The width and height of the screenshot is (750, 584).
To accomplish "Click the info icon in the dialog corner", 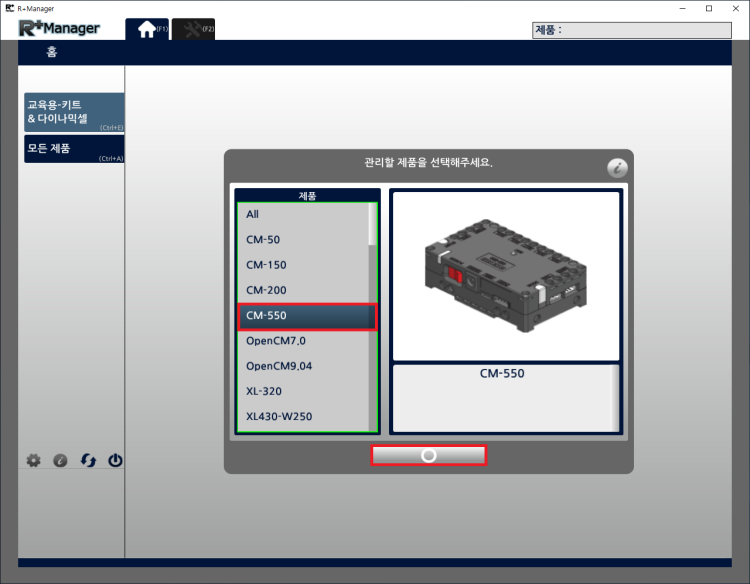I will (x=617, y=168).
